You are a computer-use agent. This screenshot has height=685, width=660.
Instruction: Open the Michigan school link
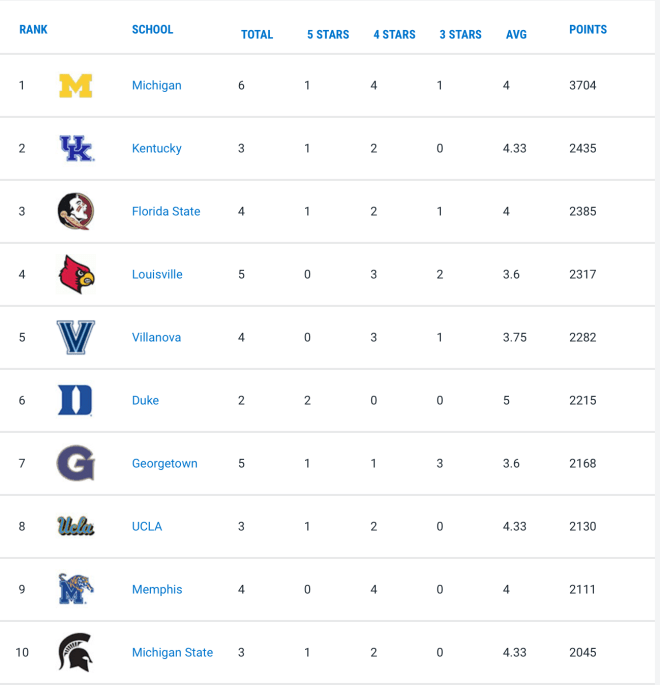(x=156, y=85)
